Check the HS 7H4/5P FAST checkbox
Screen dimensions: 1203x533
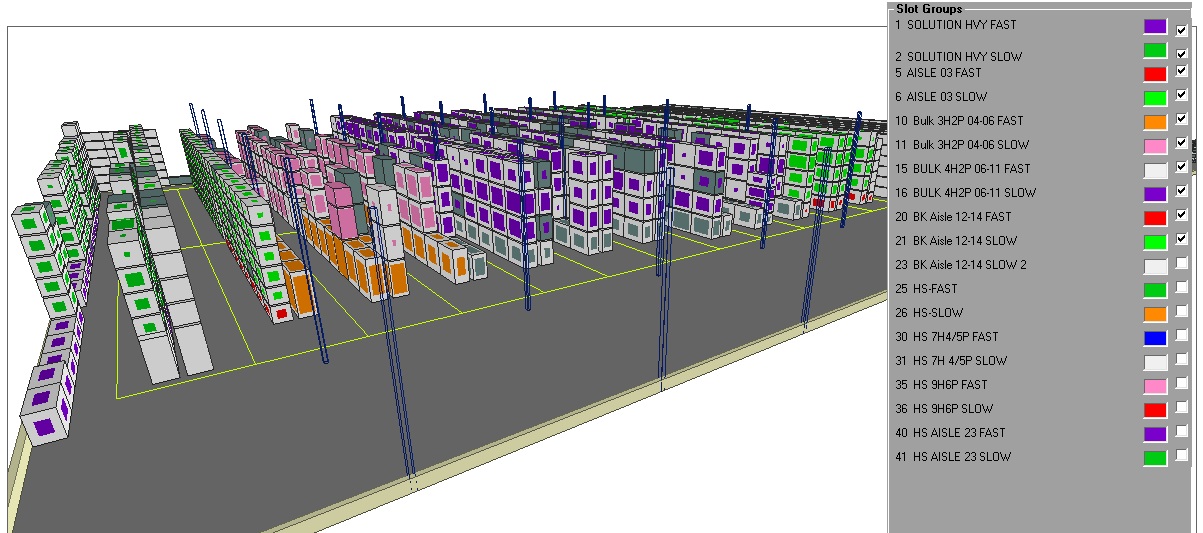[1182, 335]
